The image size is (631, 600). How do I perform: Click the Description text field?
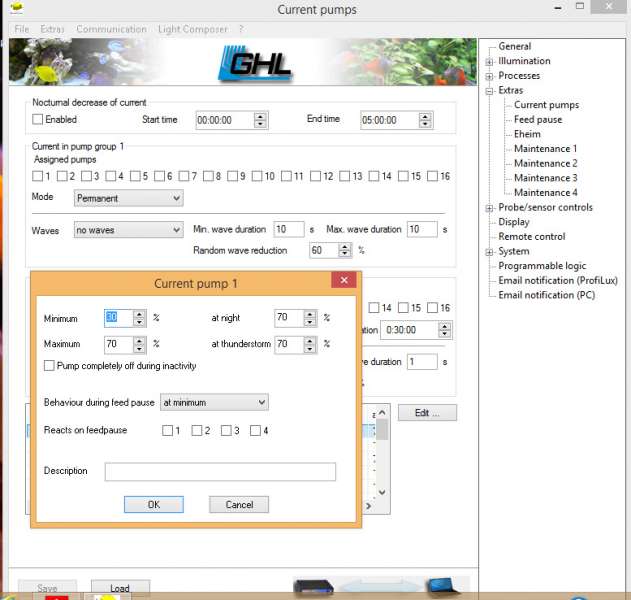pos(220,471)
